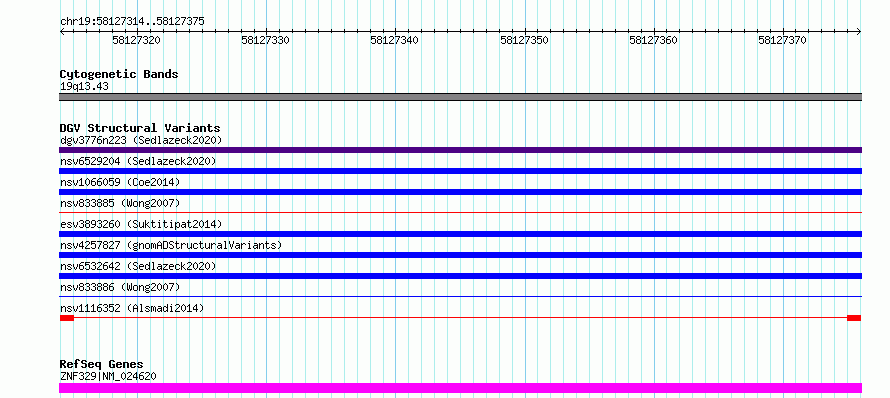The width and height of the screenshot is (890, 398).
Task: Click the blue nsv1066059 variant bar
Action: (460, 192)
